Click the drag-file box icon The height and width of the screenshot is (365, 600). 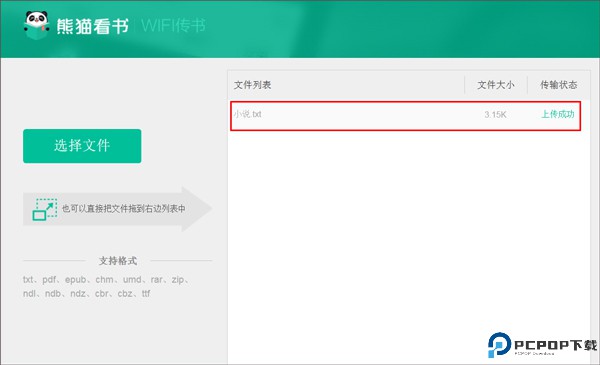(x=45, y=209)
